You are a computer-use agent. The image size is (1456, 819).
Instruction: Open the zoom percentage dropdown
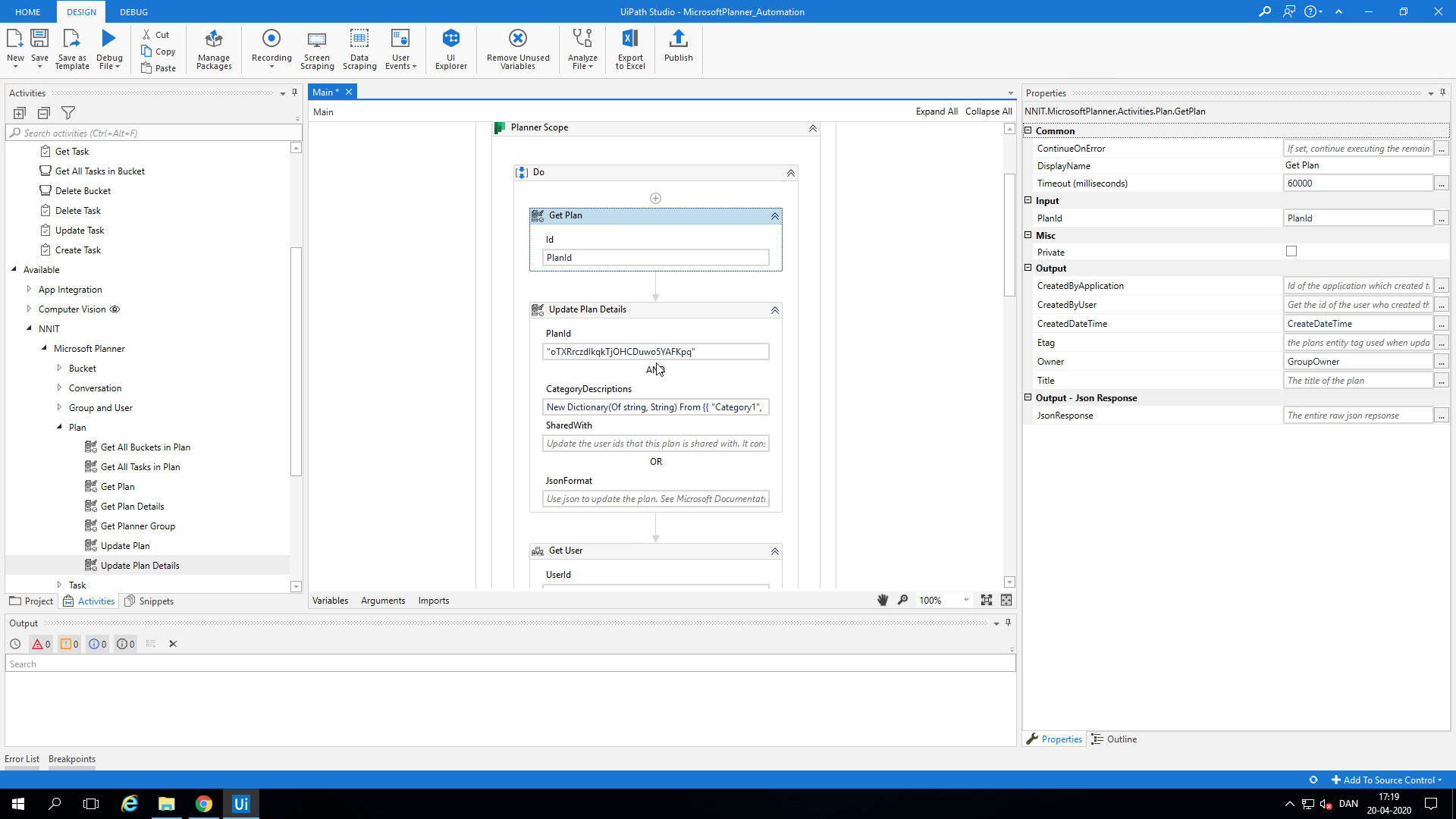click(x=966, y=600)
